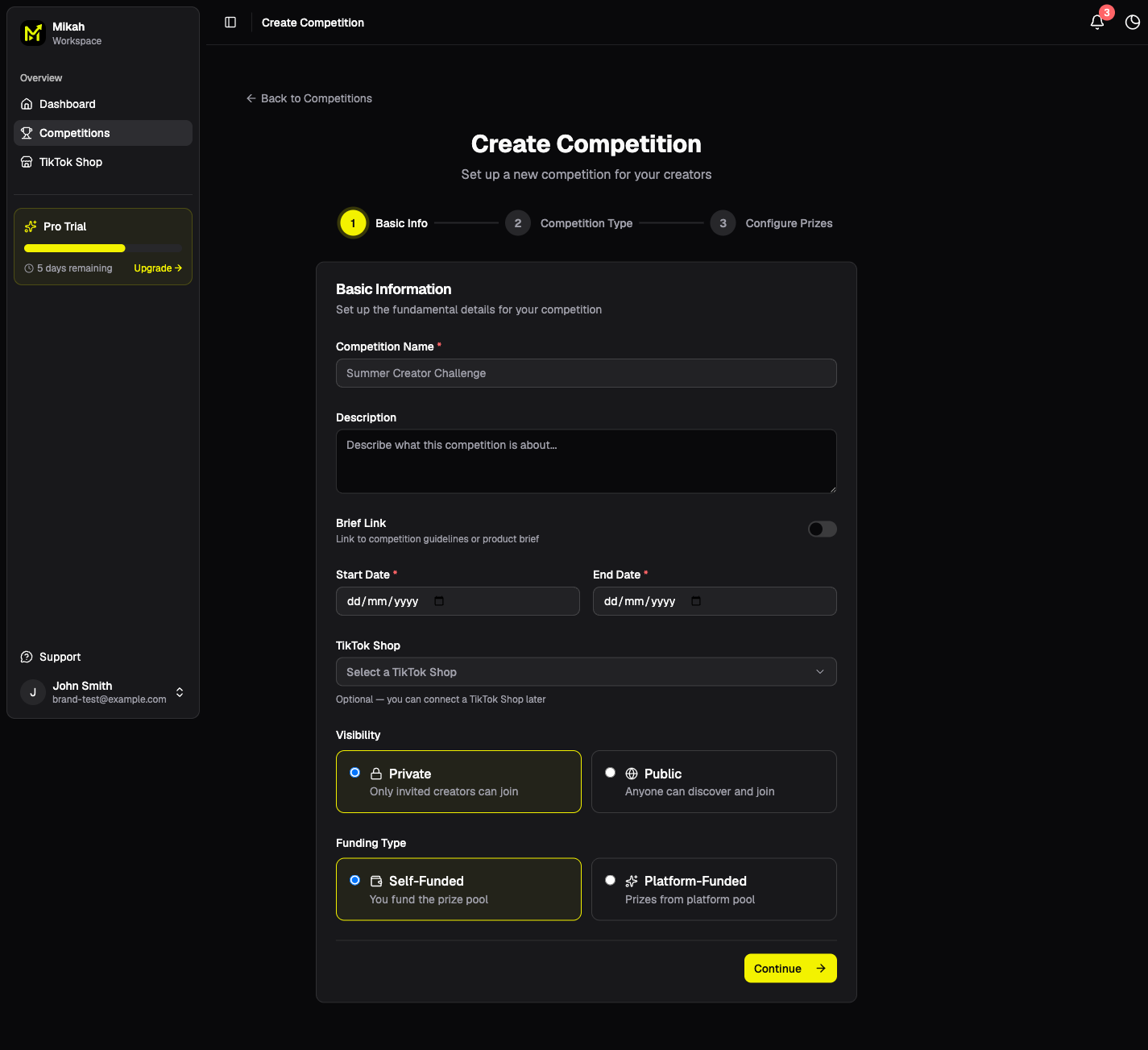Select step 2 Competition Type
The height and width of the screenshot is (1050, 1148).
click(x=569, y=223)
